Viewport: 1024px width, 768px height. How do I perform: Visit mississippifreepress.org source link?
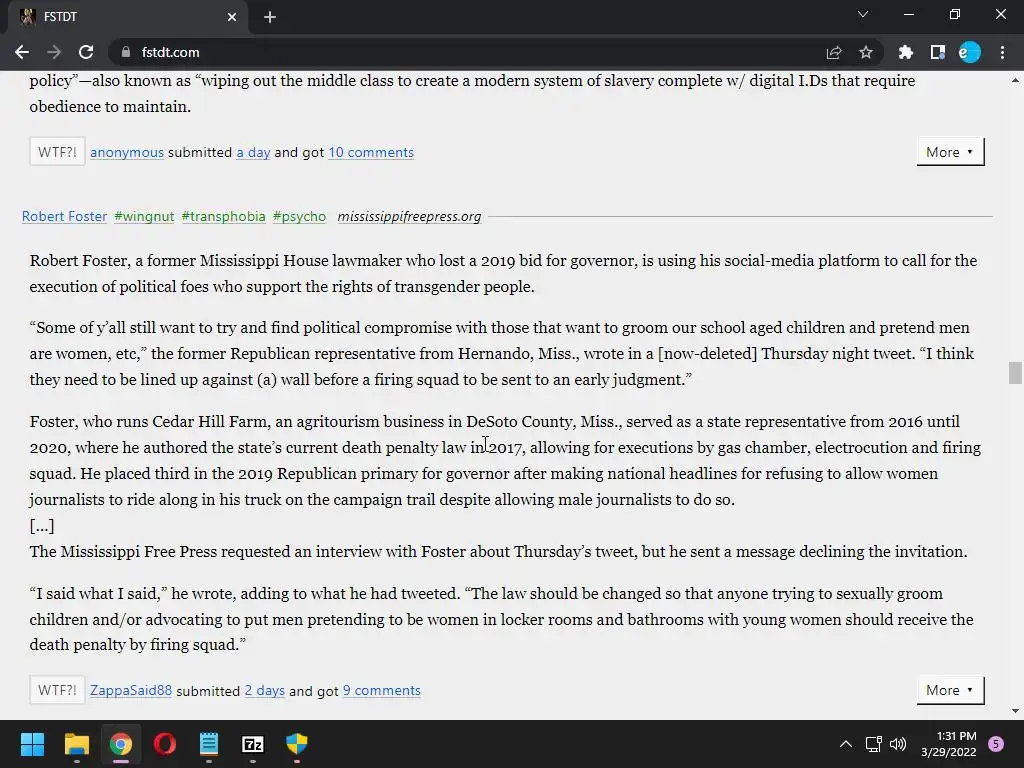pyautogui.click(x=409, y=216)
